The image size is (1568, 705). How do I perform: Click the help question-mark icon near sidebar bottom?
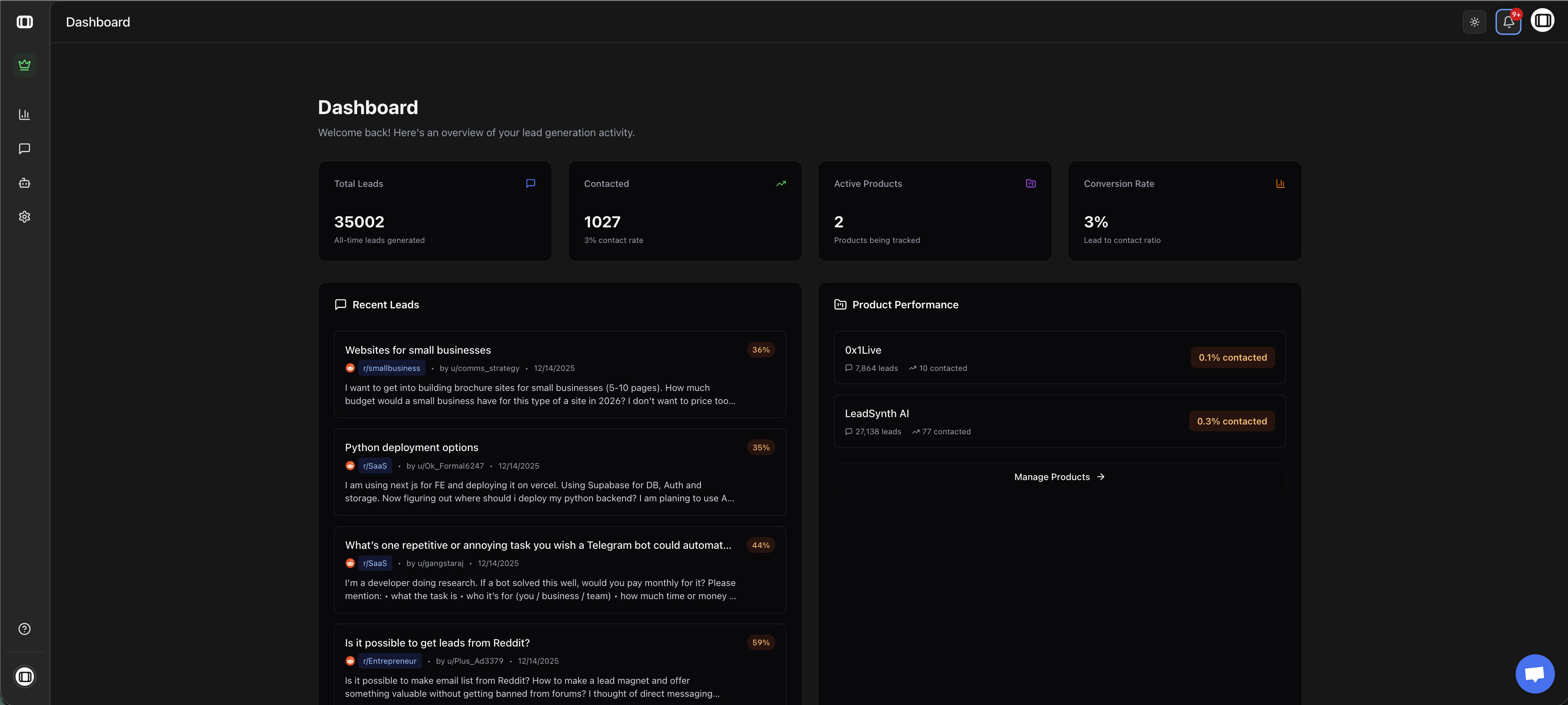pyautogui.click(x=25, y=628)
